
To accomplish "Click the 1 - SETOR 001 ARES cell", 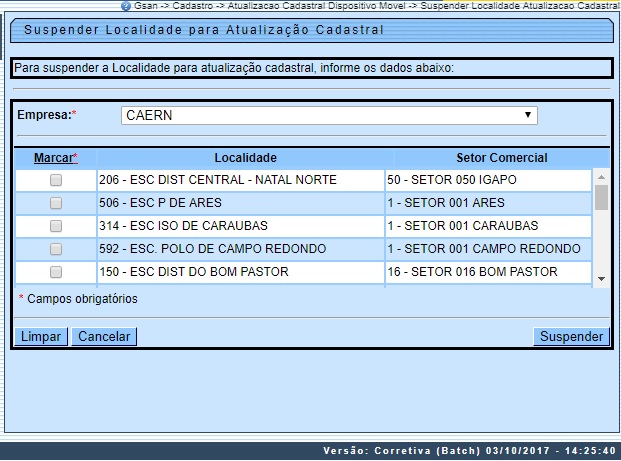I will pos(487,203).
